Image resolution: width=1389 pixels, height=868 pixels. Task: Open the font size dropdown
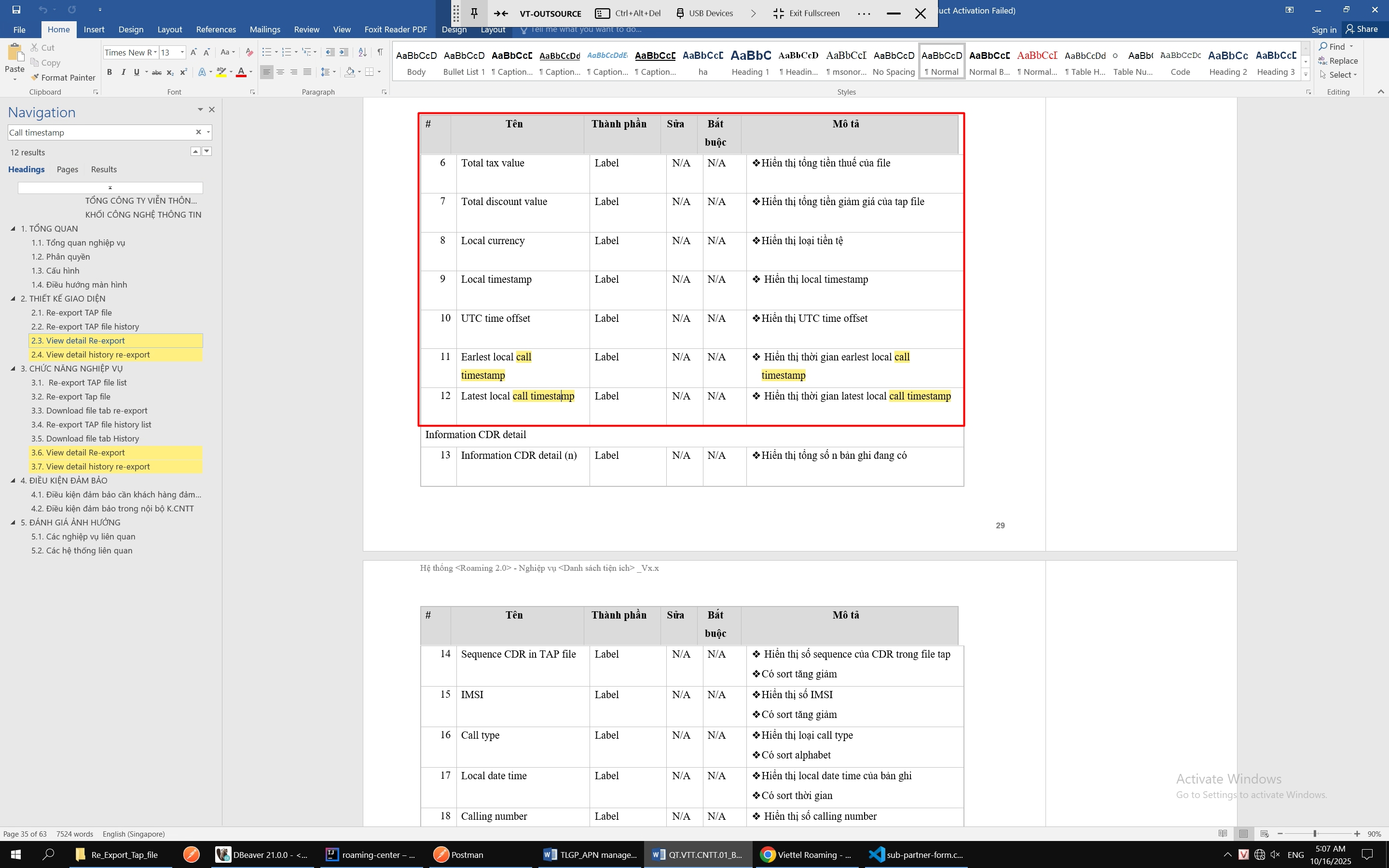tap(182, 52)
